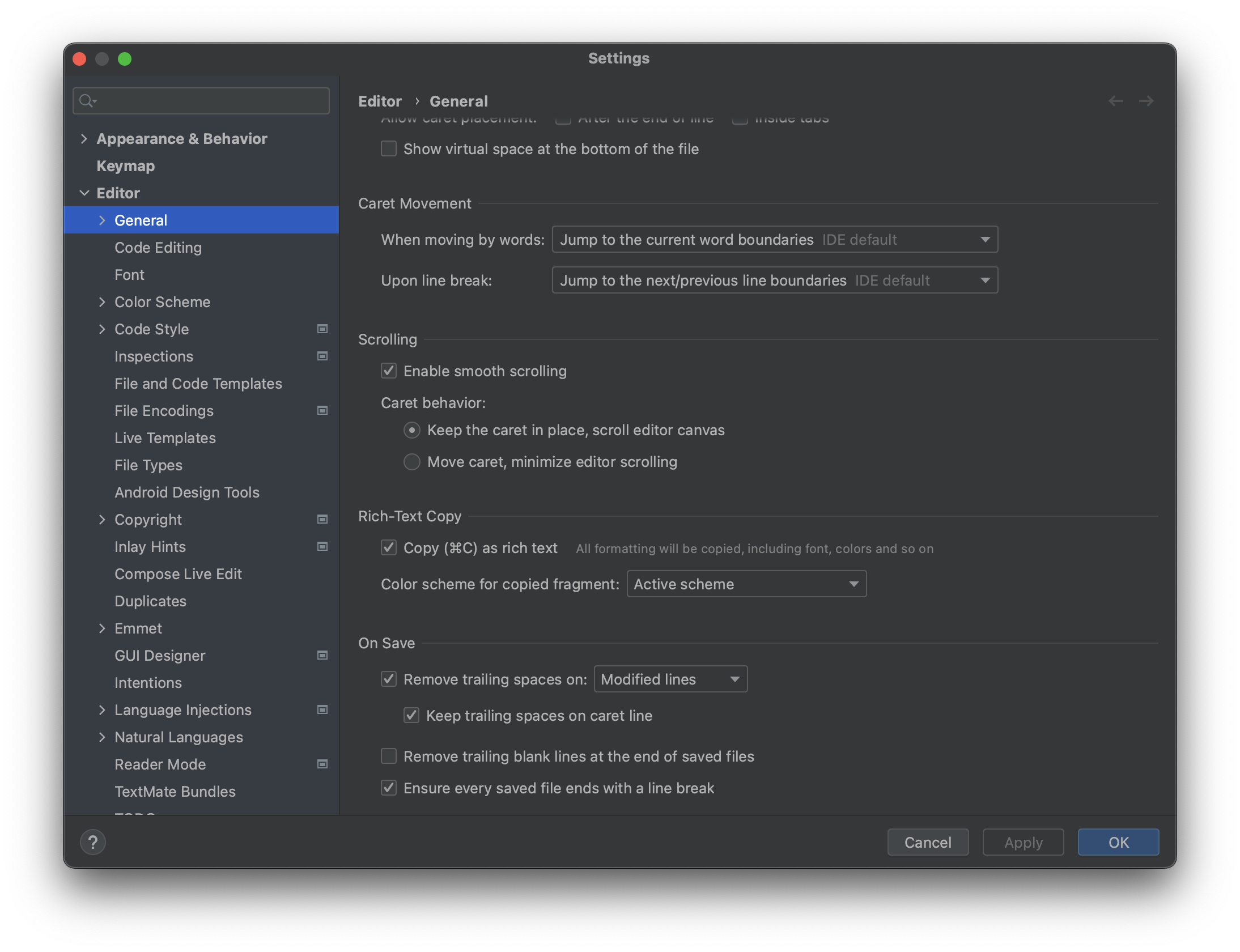Focus the settings search field
Image resolution: width=1240 pixels, height=952 pixels.
point(210,101)
